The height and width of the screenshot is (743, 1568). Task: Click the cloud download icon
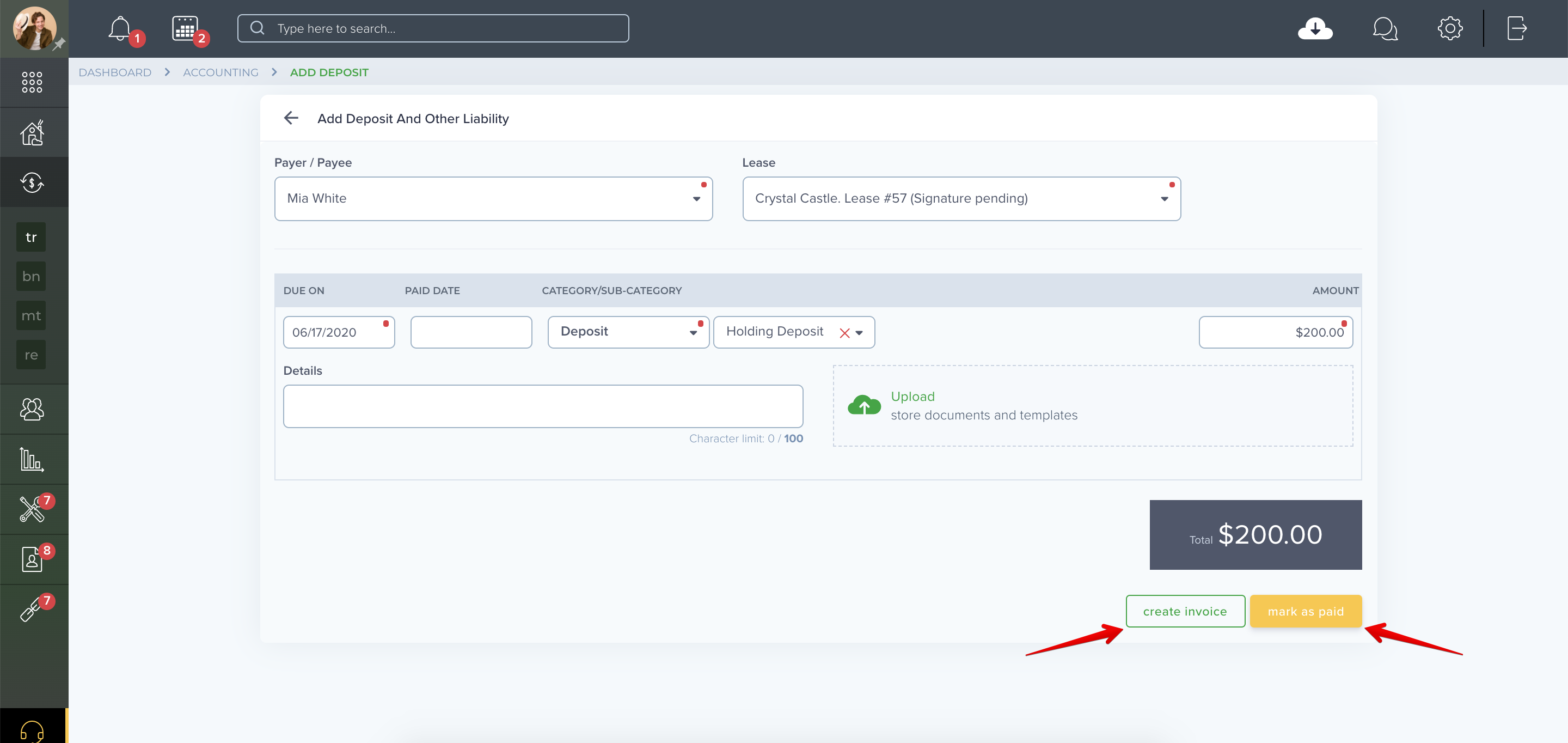click(x=1315, y=28)
